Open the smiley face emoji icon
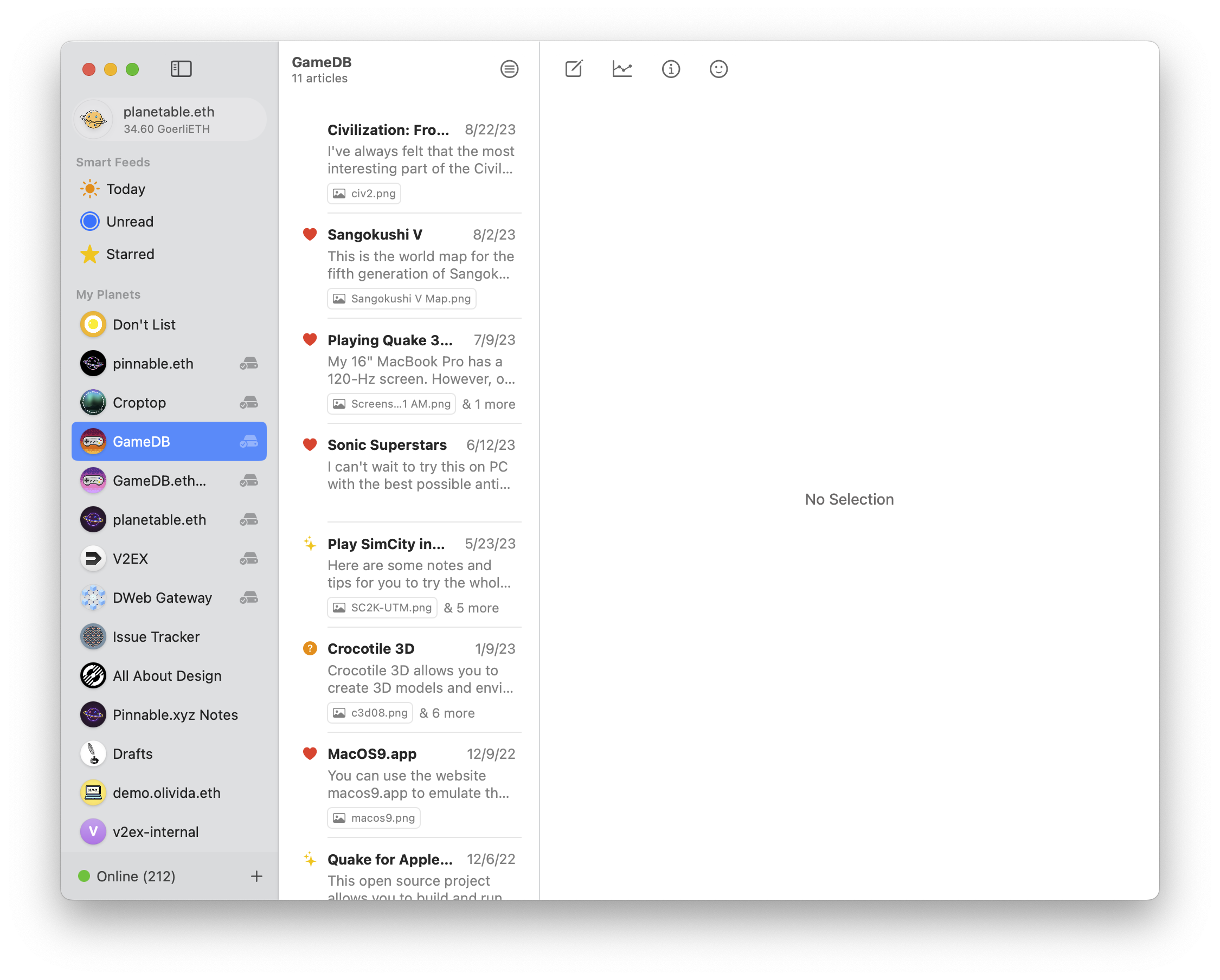 pos(718,69)
